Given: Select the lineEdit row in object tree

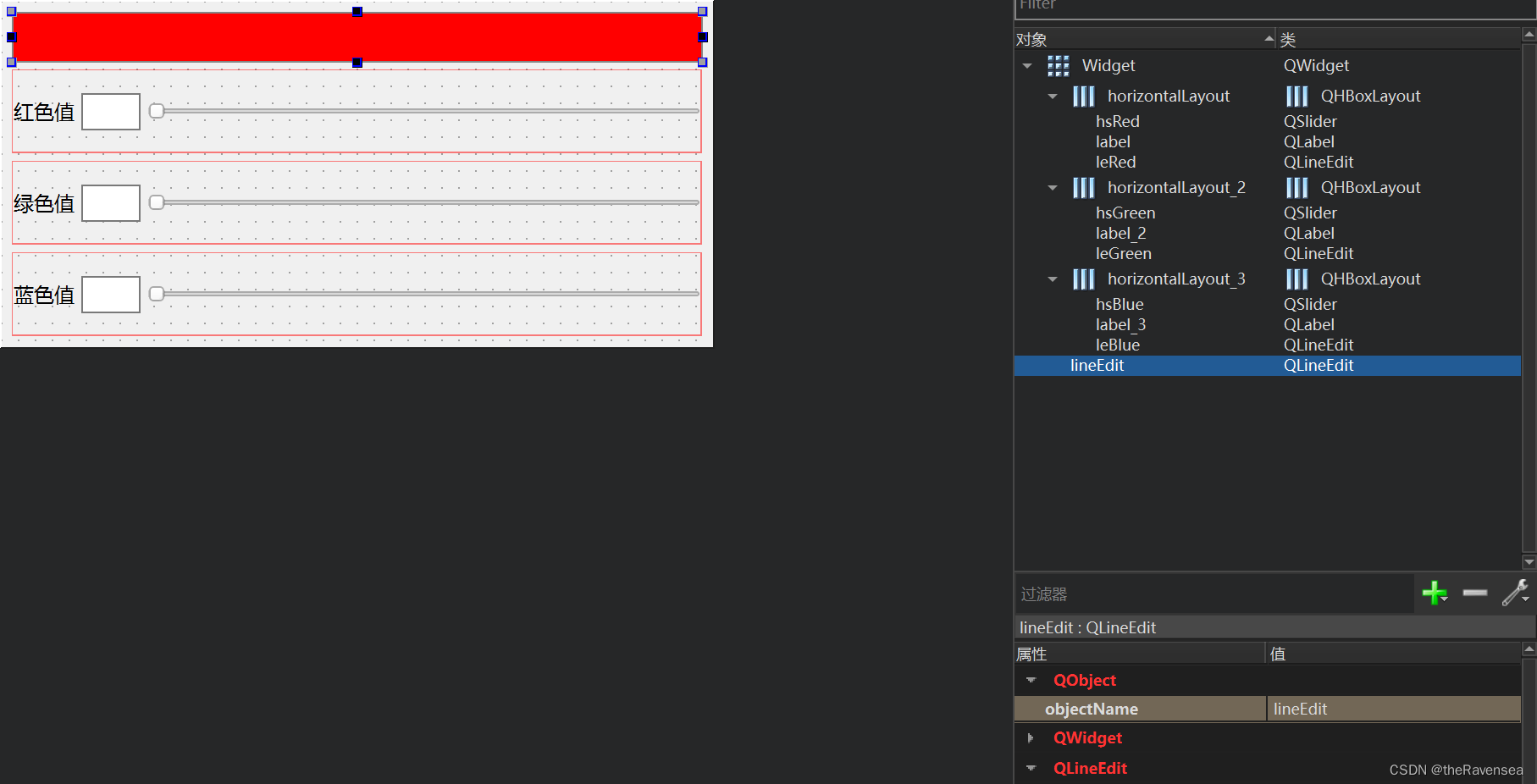Looking at the screenshot, I should pos(1267,366).
